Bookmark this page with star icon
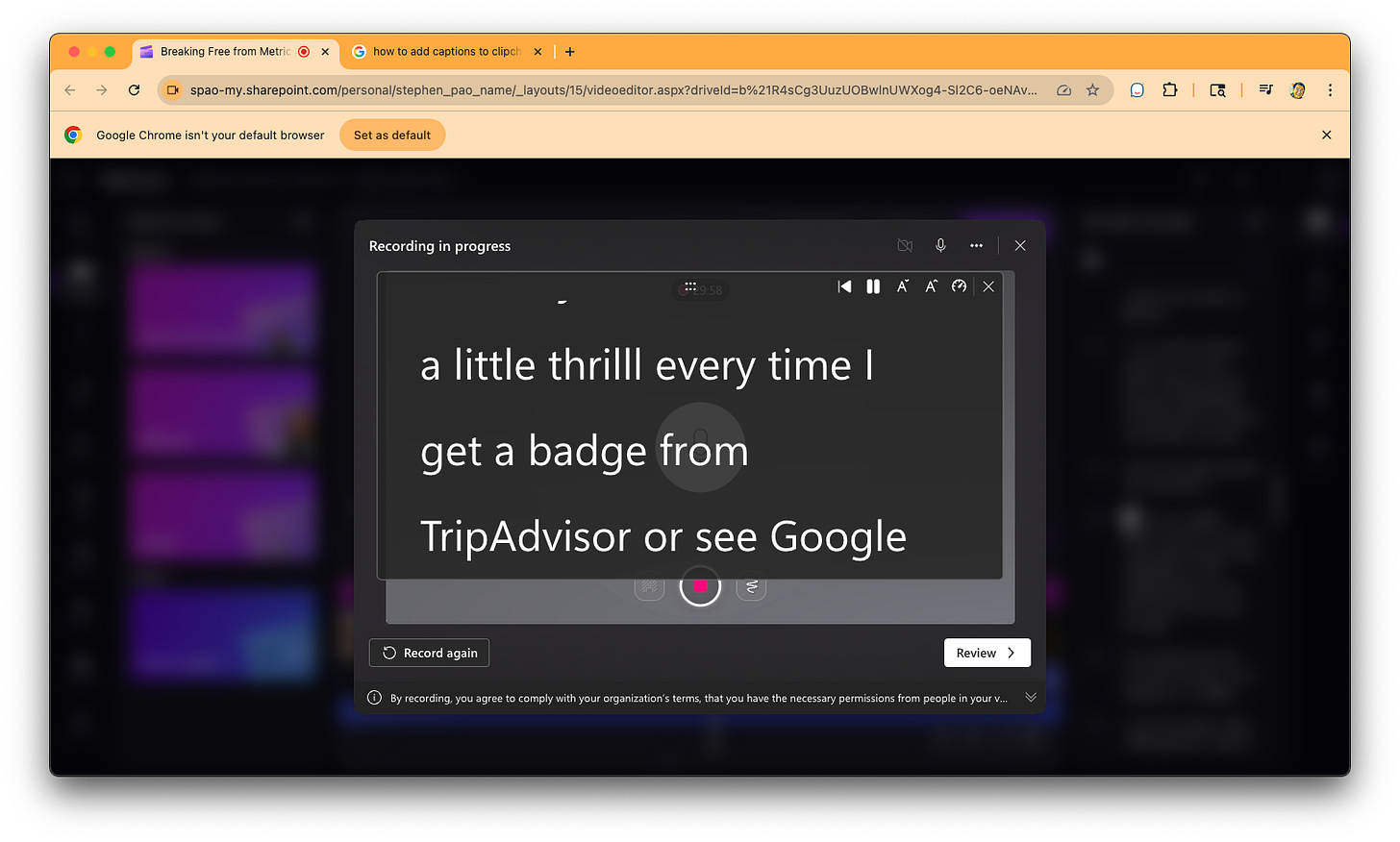Viewport: 1400px width, 842px height. click(x=1092, y=90)
